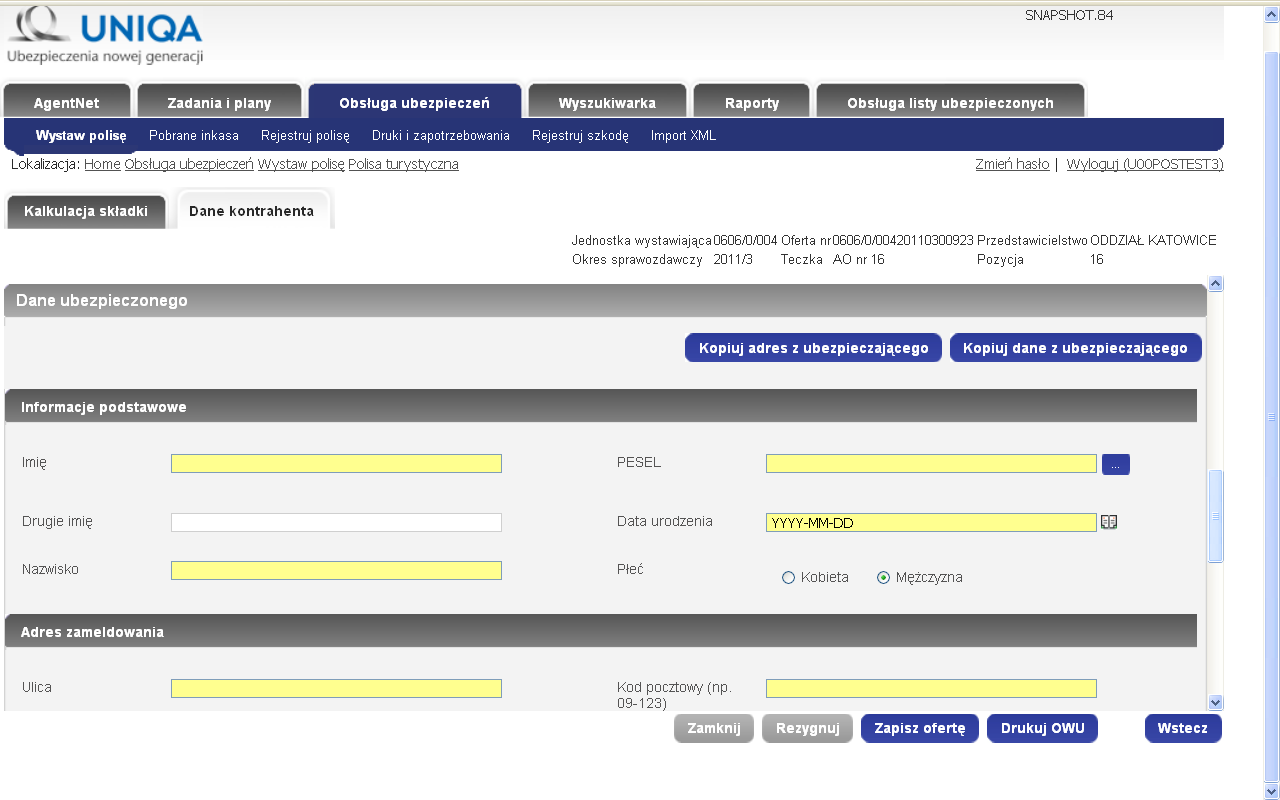
Task: Click the Zmień hasło link
Action: pos(1012,164)
